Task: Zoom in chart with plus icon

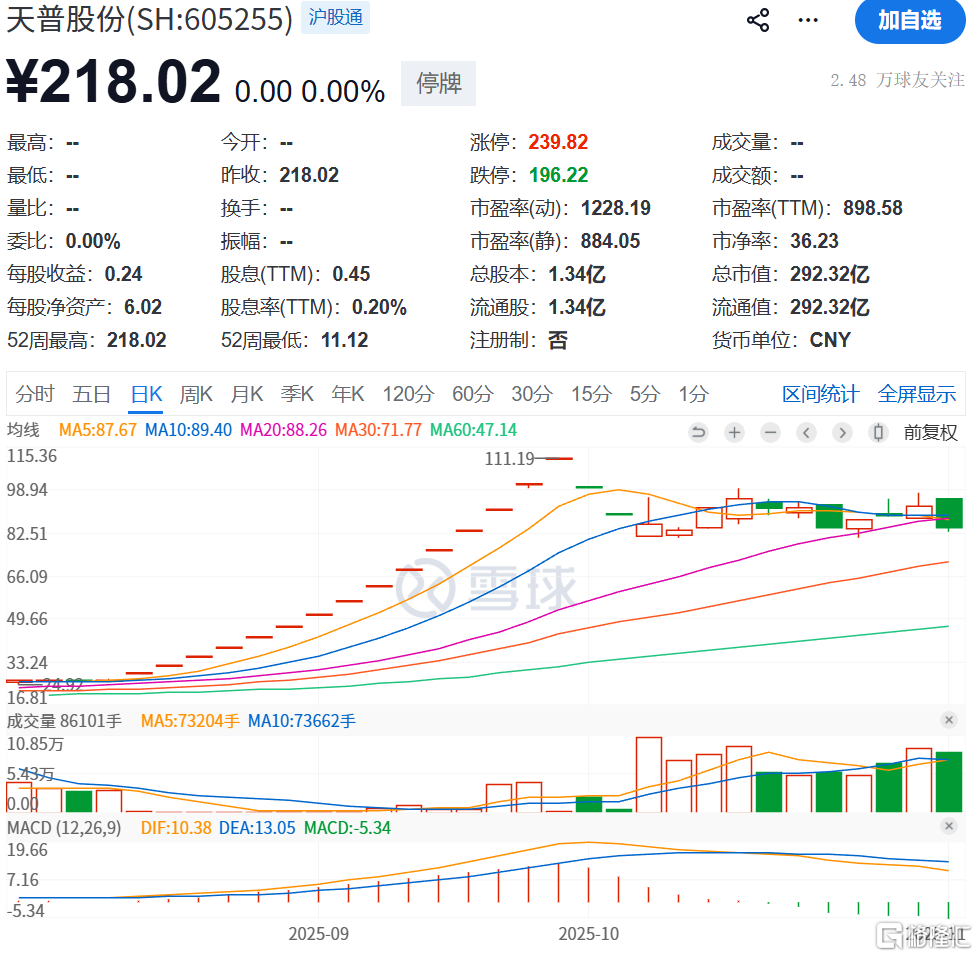Action: tap(735, 432)
